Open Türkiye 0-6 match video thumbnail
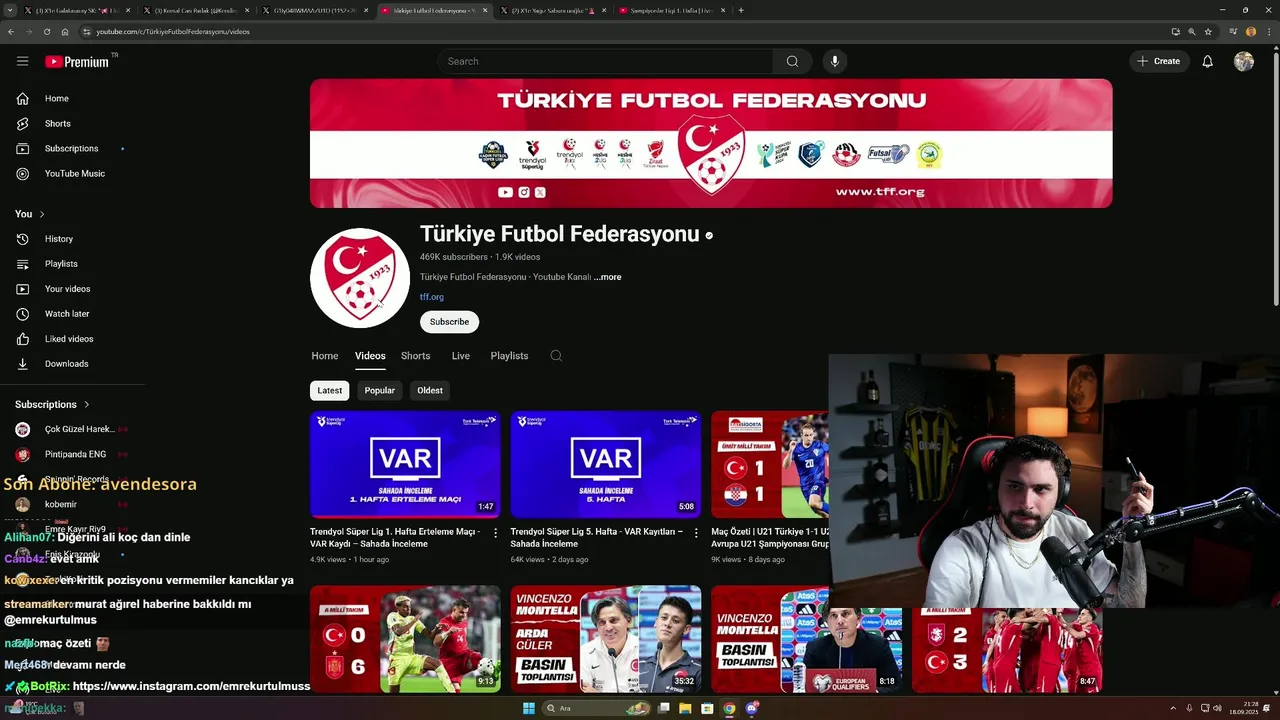Image resolution: width=1280 pixels, height=720 pixels. [x=405, y=639]
